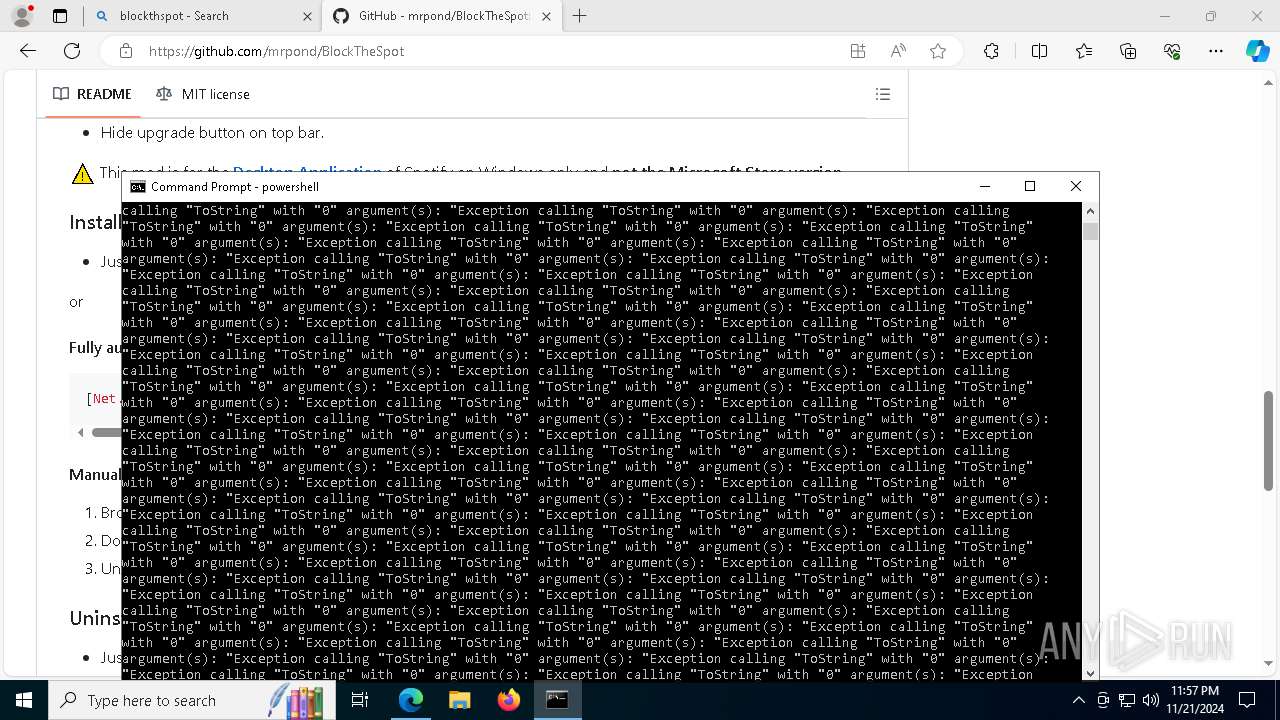Open Task View on the taskbar
Viewport: 1280px width, 720px height.
(360, 700)
